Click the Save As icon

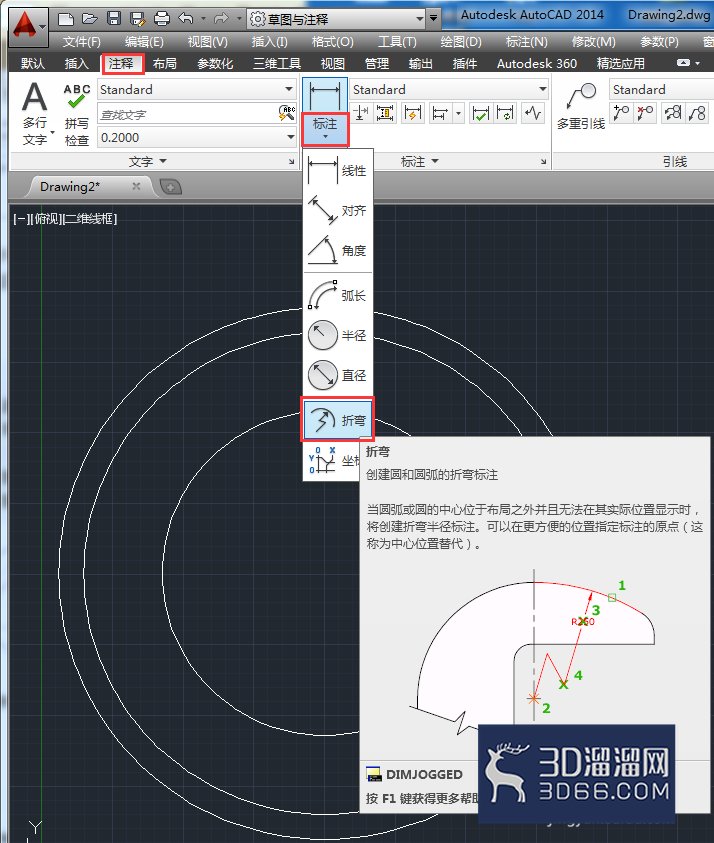pyautogui.click(x=138, y=19)
